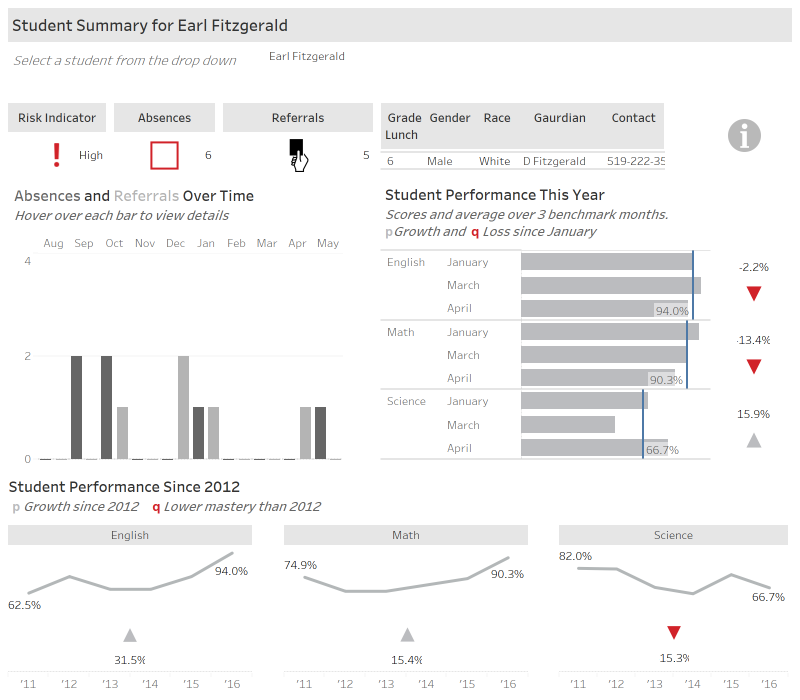This screenshot has width=800, height=700.
Task: Select the Risk Indicator header
Action: point(57,118)
